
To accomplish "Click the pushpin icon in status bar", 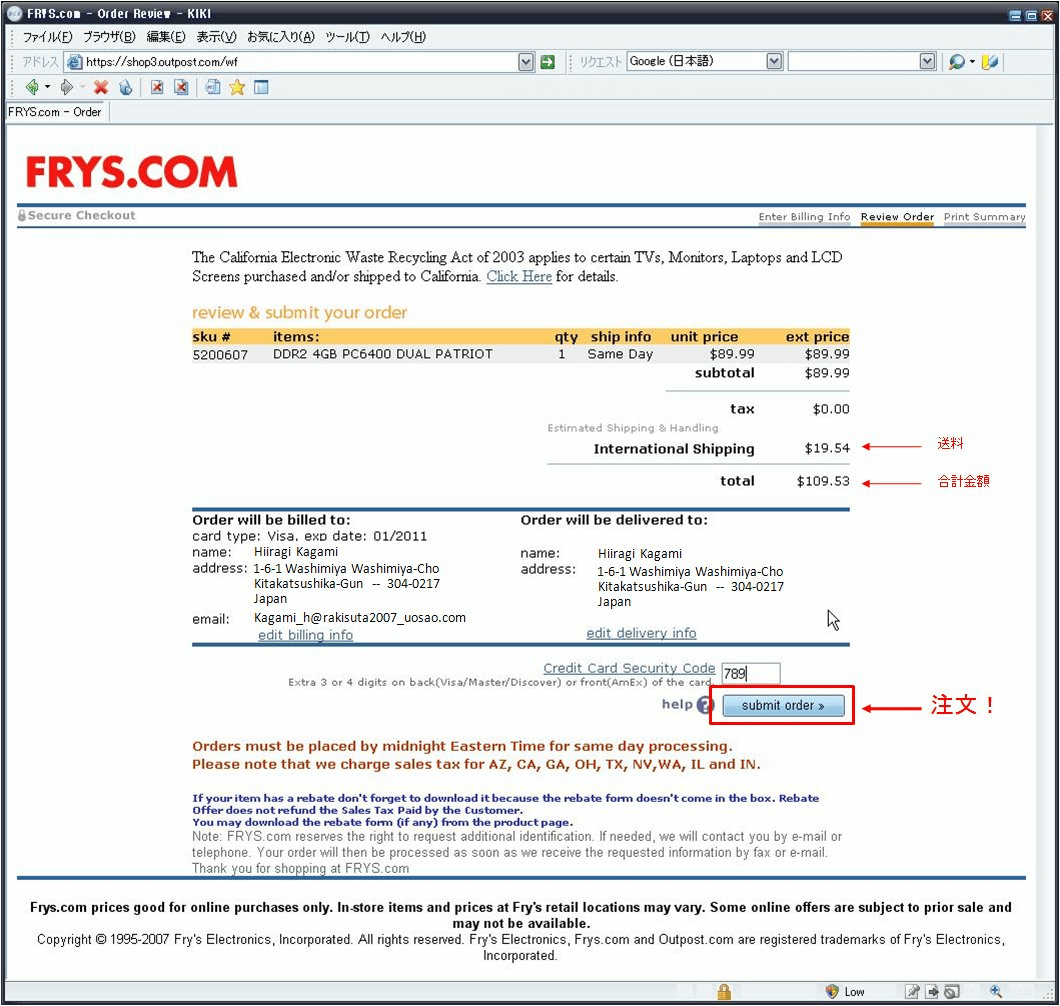I will [x=912, y=992].
